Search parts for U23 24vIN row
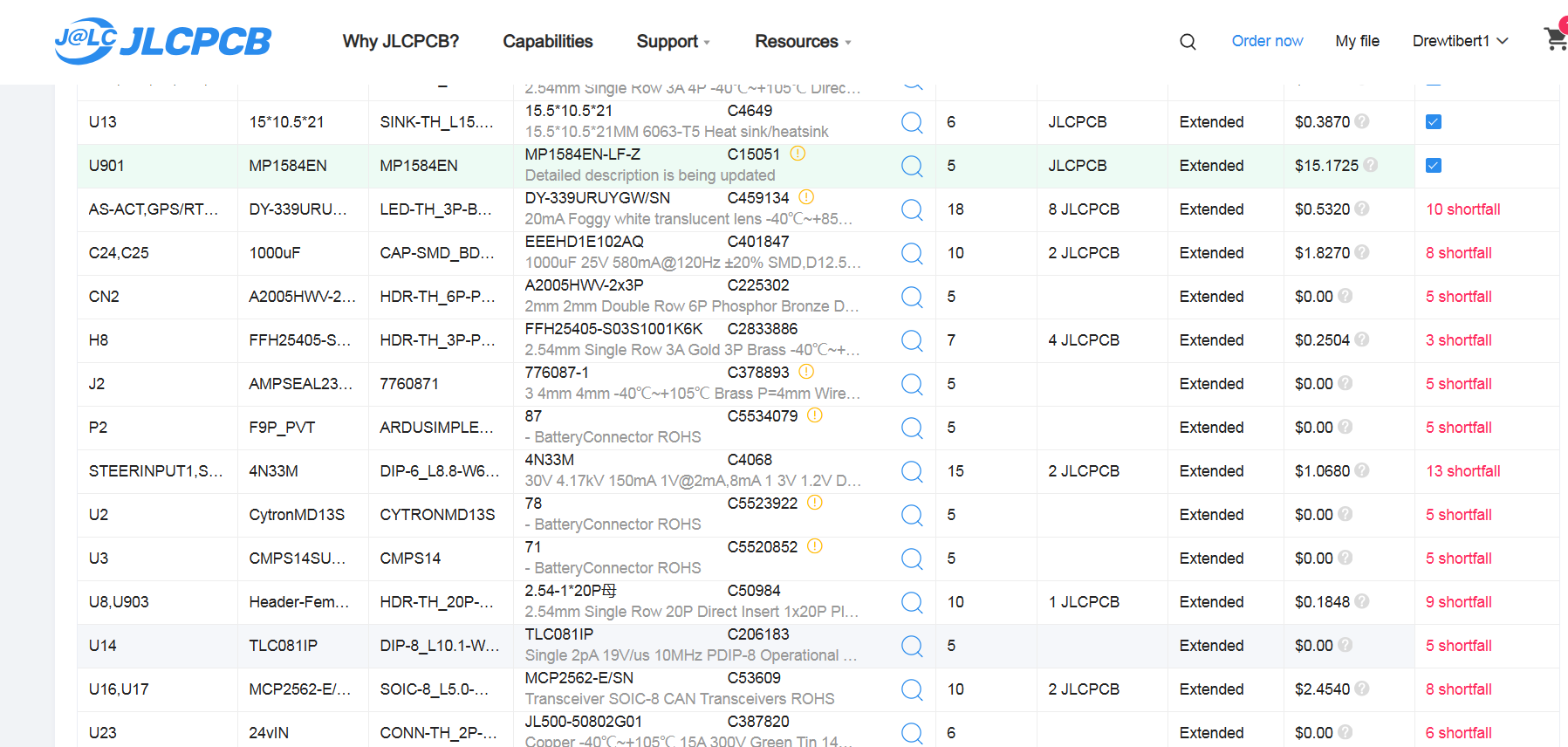The image size is (1568, 747). [912, 733]
